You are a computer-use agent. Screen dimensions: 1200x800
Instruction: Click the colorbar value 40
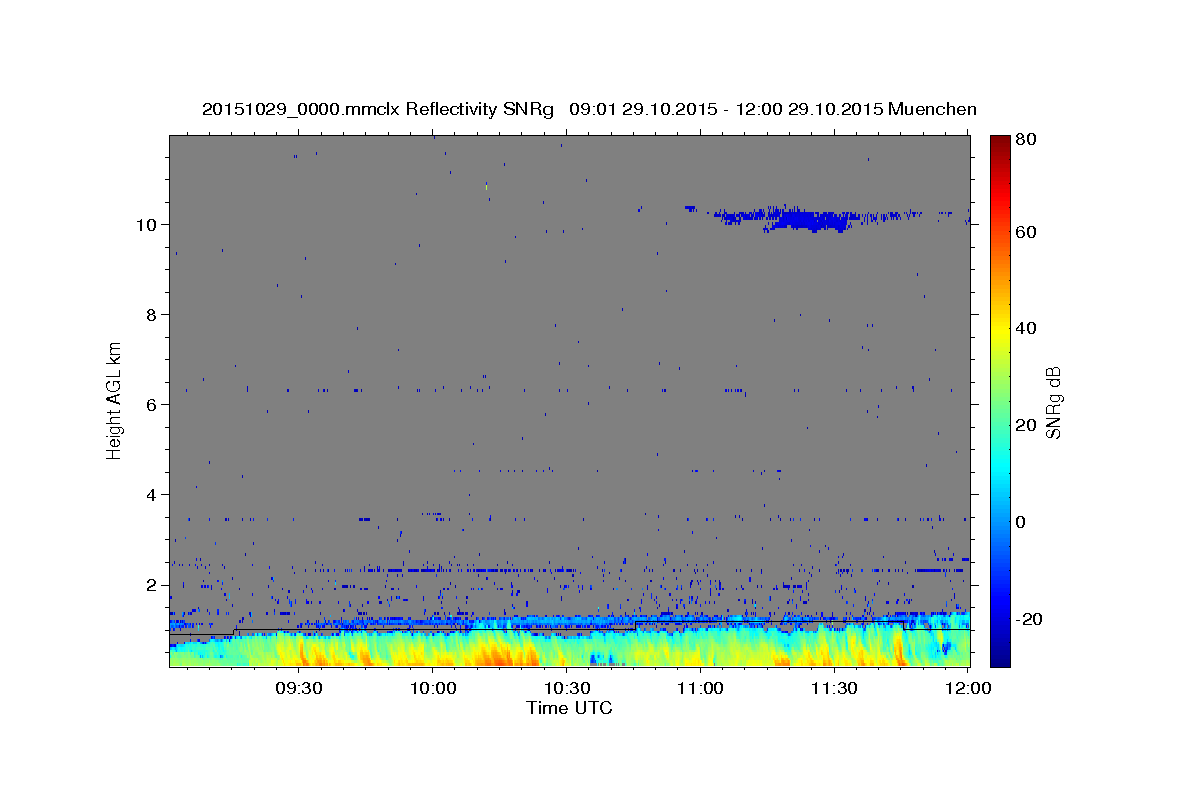pyautogui.click(x=1025, y=328)
